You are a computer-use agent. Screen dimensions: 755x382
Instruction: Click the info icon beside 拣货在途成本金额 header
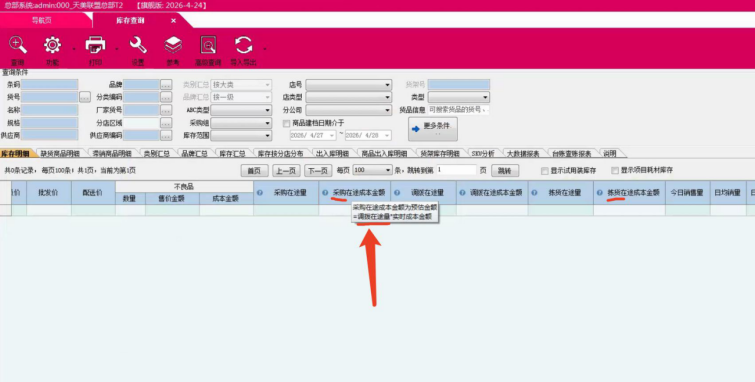click(599, 193)
